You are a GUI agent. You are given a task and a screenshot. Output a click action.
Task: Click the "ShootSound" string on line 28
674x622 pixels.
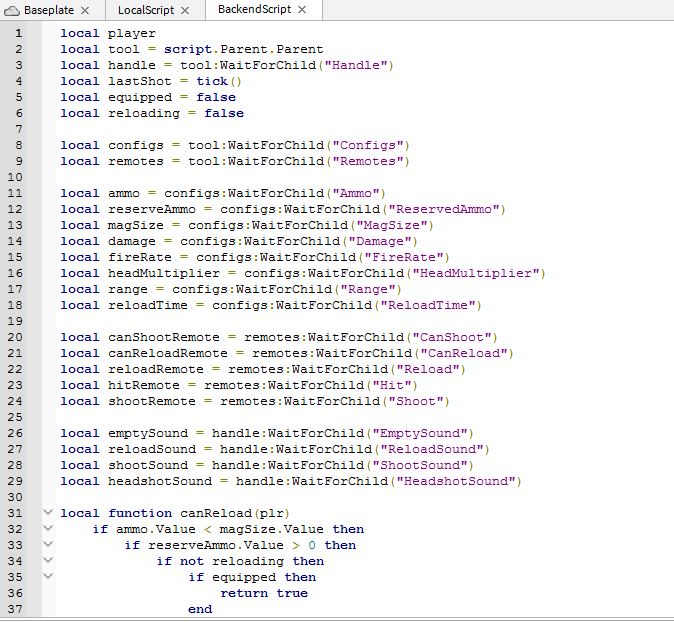pos(420,465)
